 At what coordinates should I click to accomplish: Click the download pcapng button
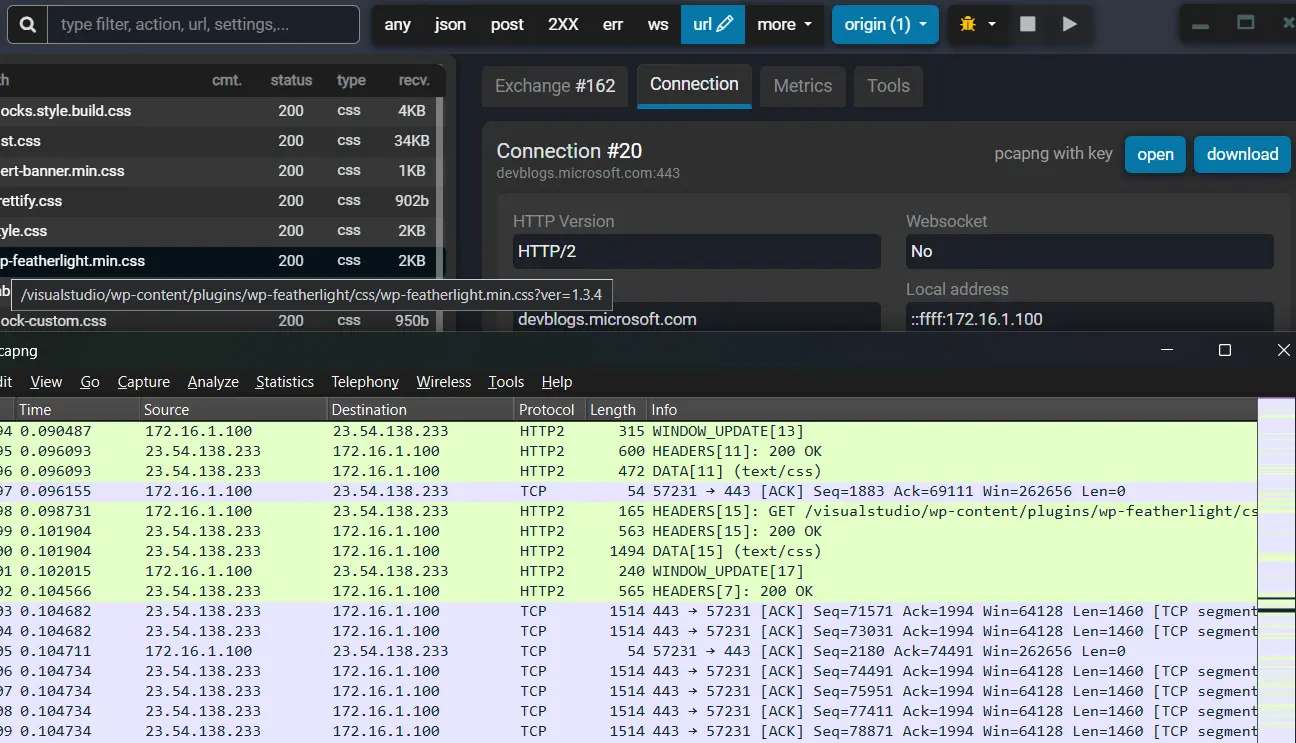tap(1242, 154)
